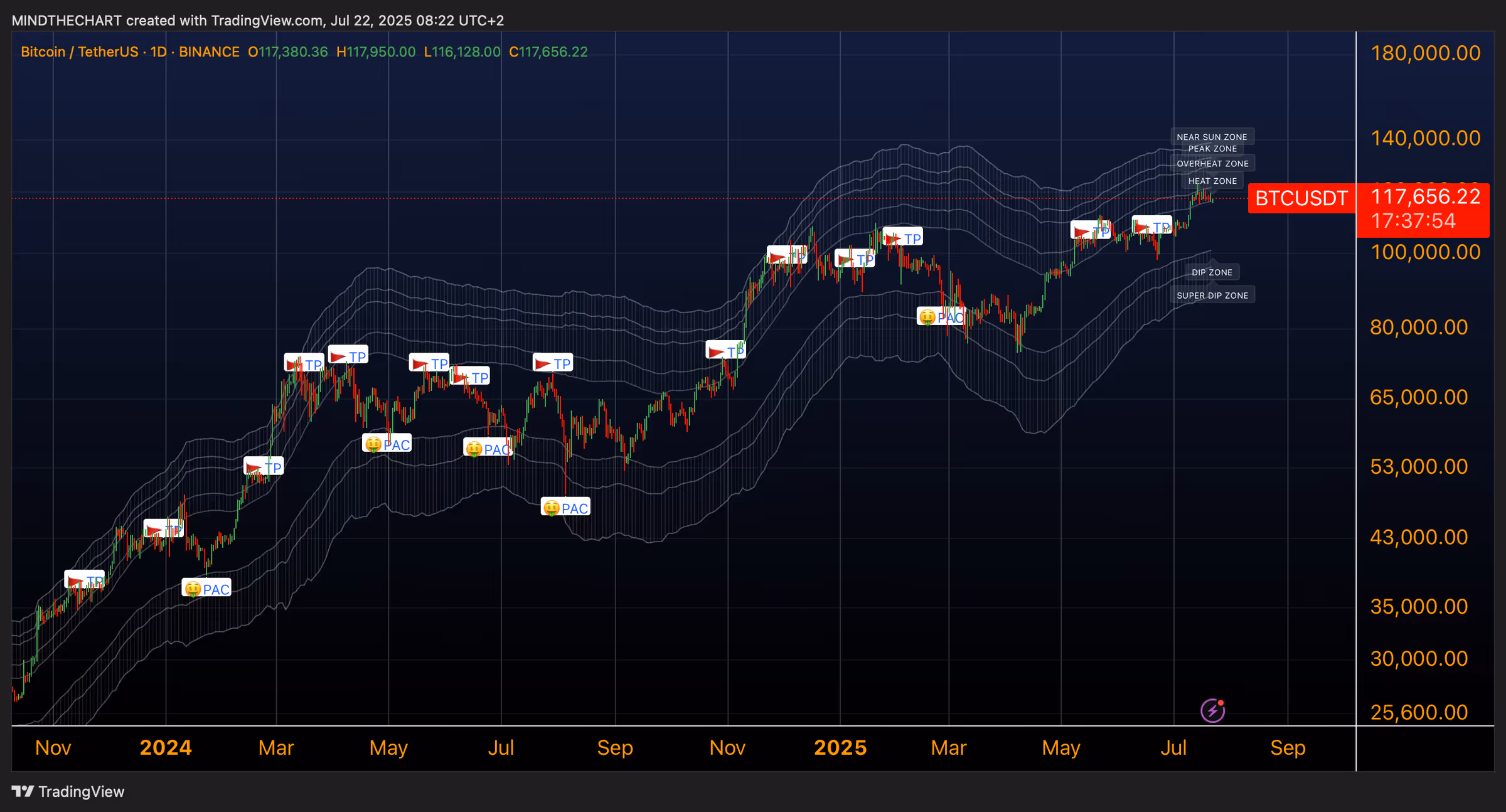Screen dimensions: 1506x812
Task: Click the HEAT ZONE label
Action: (x=1212, y=181)
